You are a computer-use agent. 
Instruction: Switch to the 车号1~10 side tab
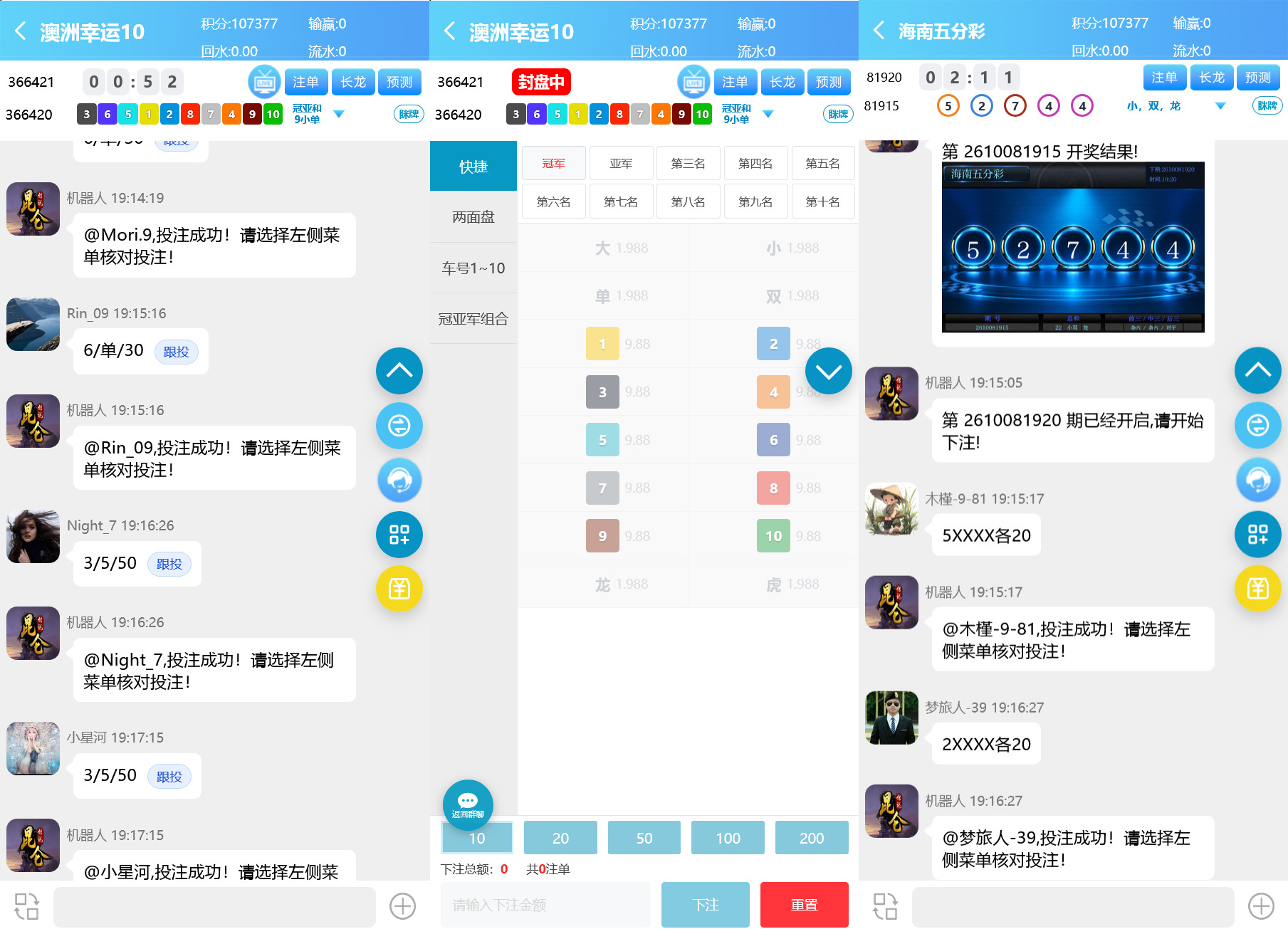473,268
